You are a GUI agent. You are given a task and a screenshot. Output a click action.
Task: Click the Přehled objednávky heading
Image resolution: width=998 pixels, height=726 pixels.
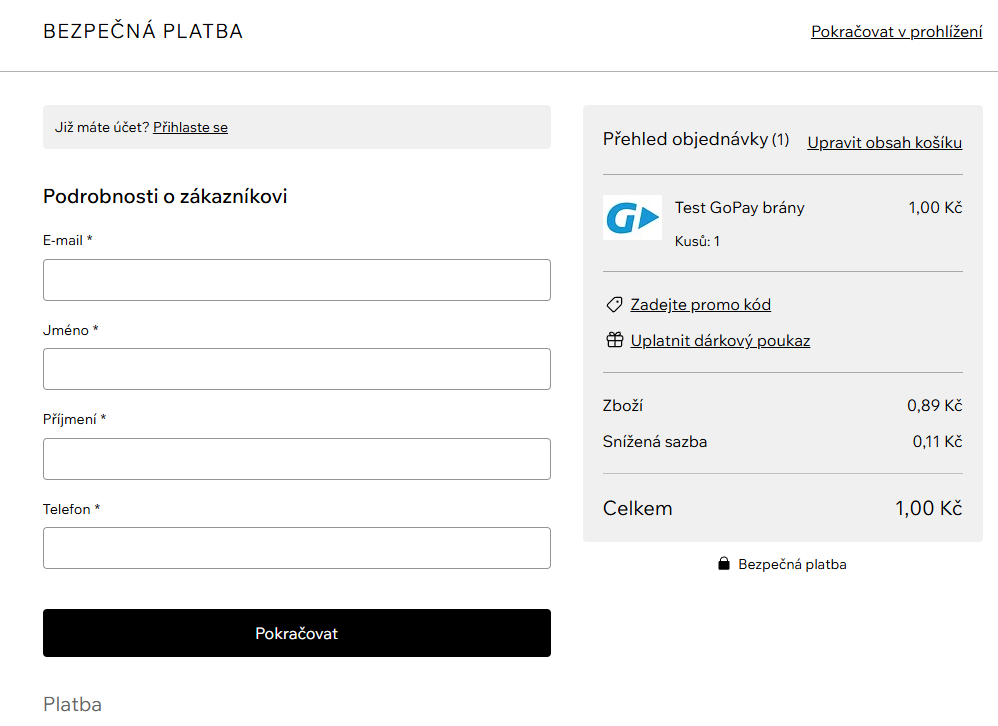coord(696,139)
